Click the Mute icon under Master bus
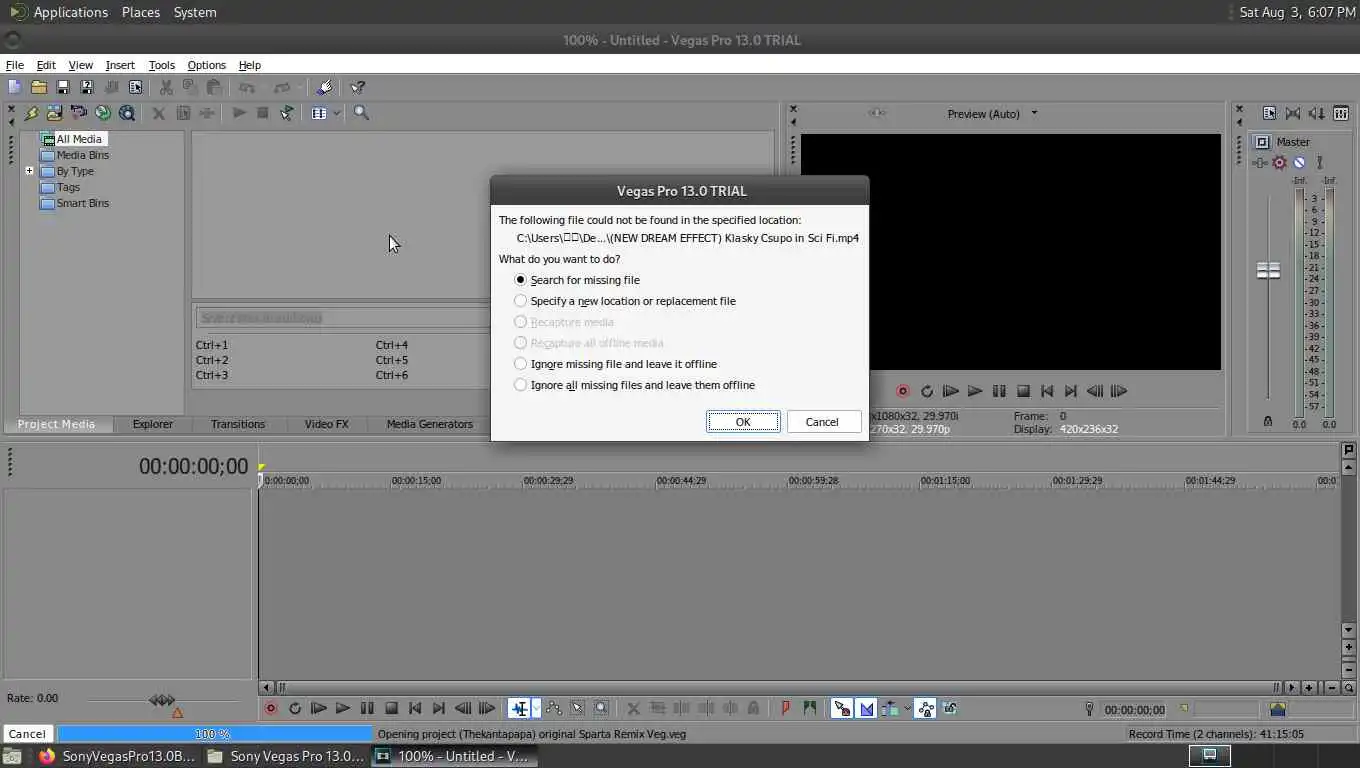1360x768 pixels. pyautogui.click(x=1299, y=162)
